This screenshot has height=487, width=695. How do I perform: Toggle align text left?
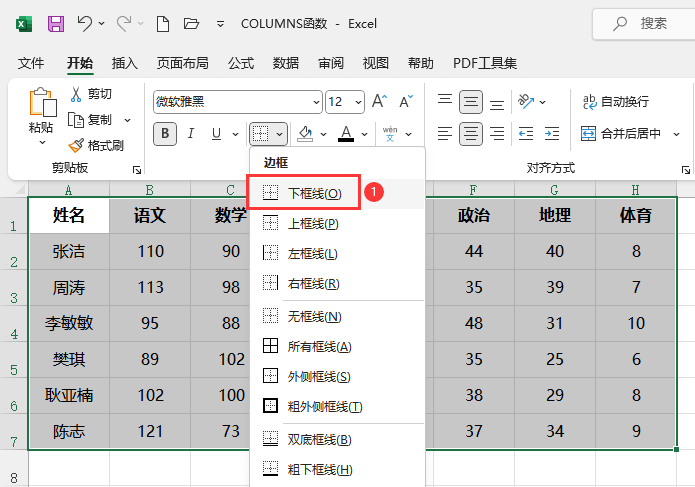point(445,133)
